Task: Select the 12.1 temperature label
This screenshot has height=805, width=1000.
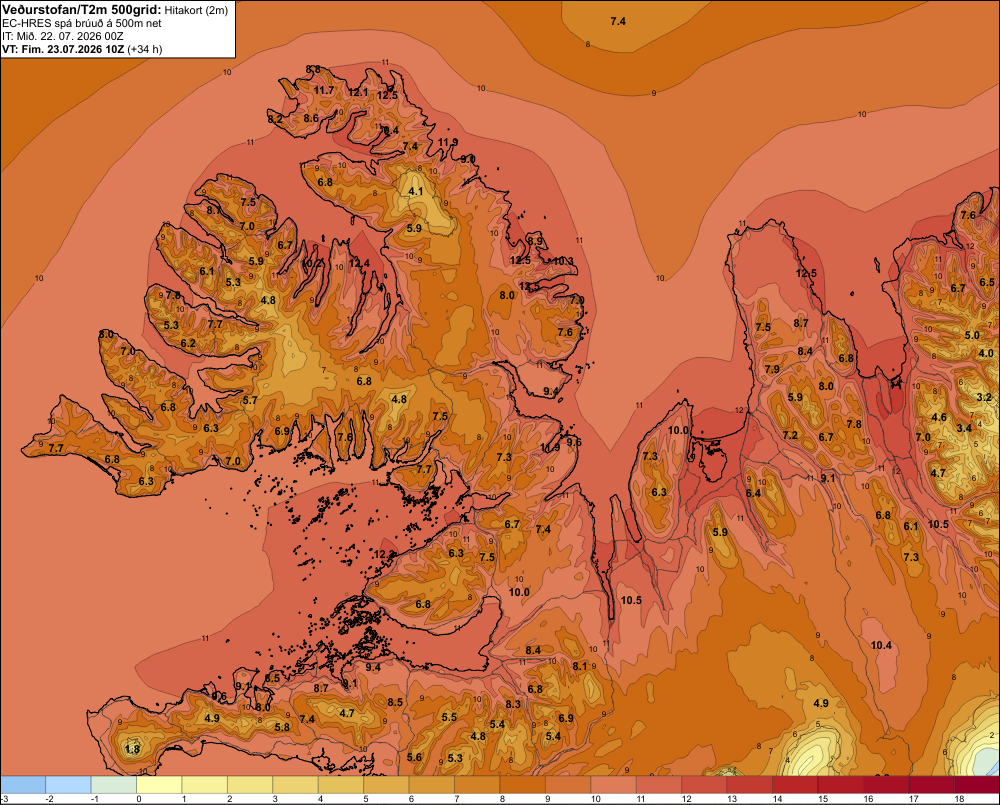Action: 358,92
